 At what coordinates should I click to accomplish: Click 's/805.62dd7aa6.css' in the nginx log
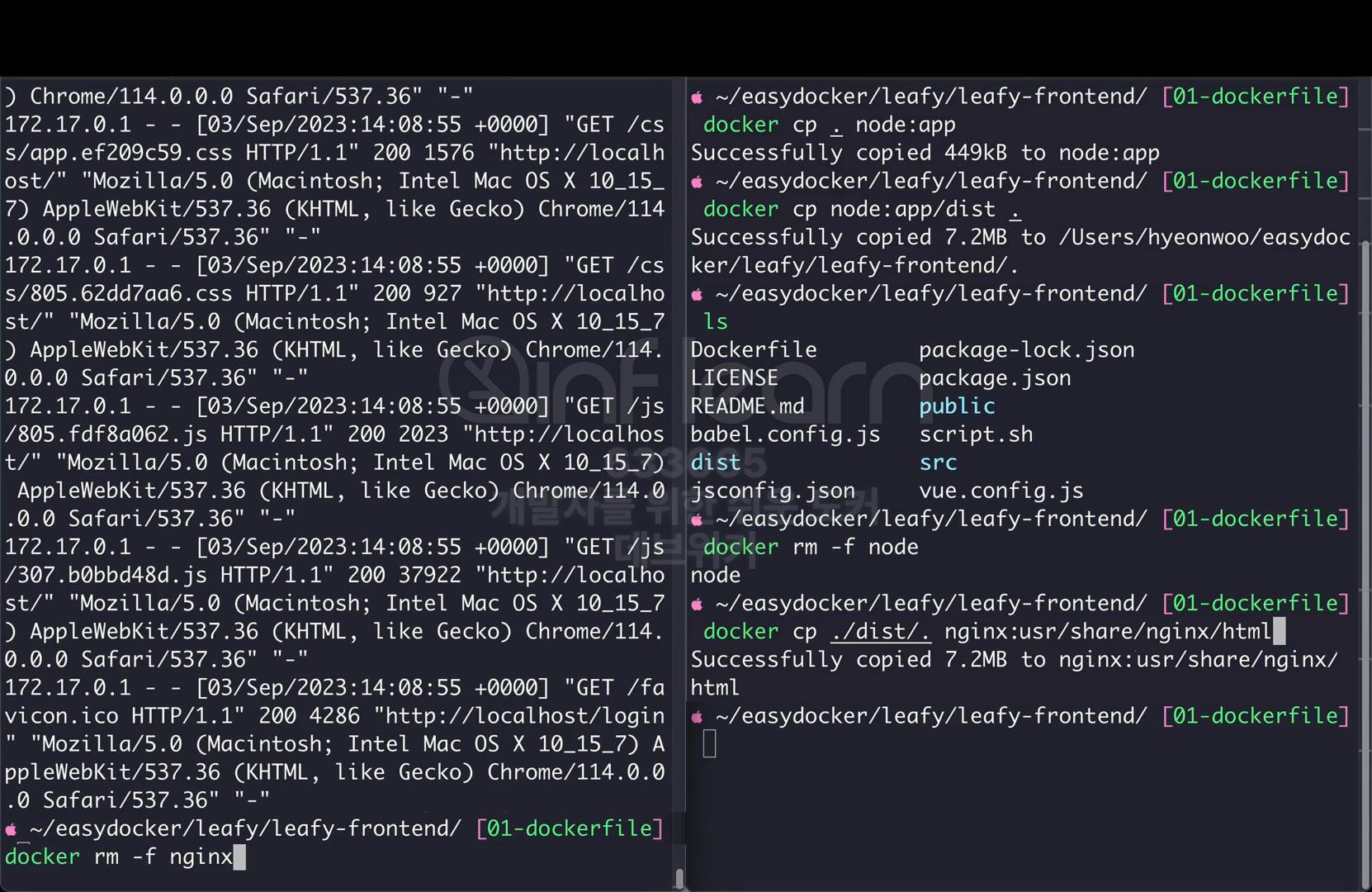tap(119, 294)
